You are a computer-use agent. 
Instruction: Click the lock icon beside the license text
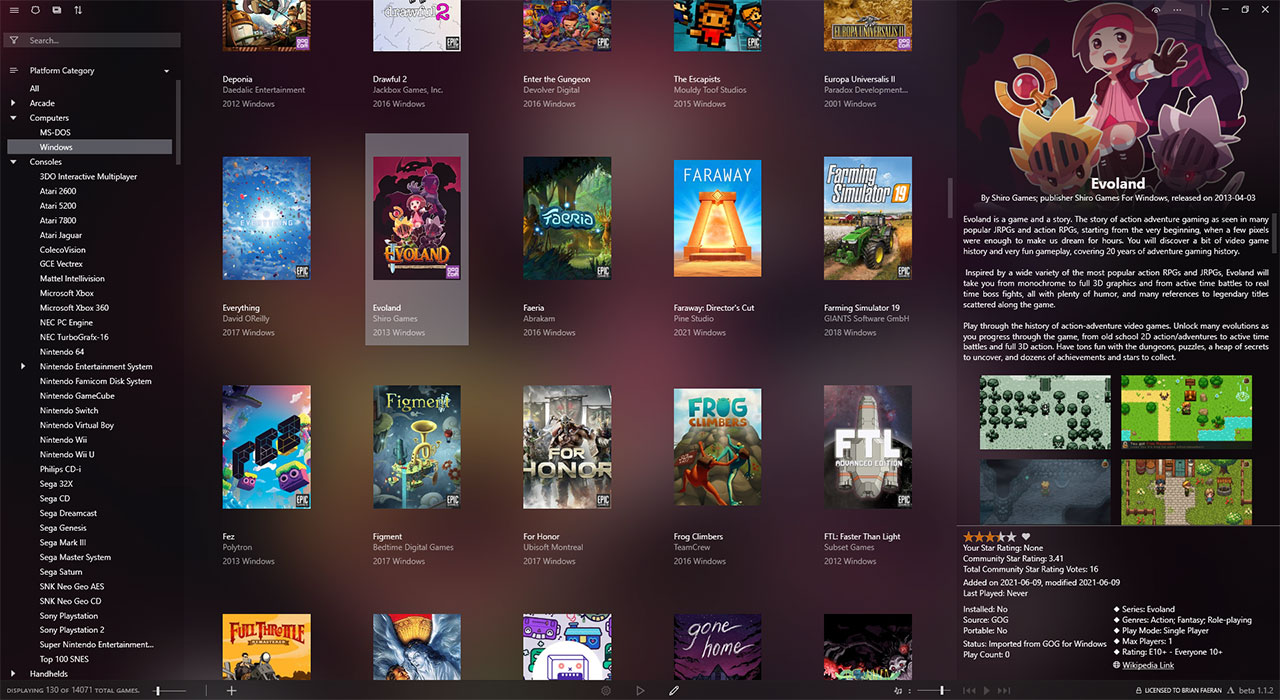[x=1139, y=690]
